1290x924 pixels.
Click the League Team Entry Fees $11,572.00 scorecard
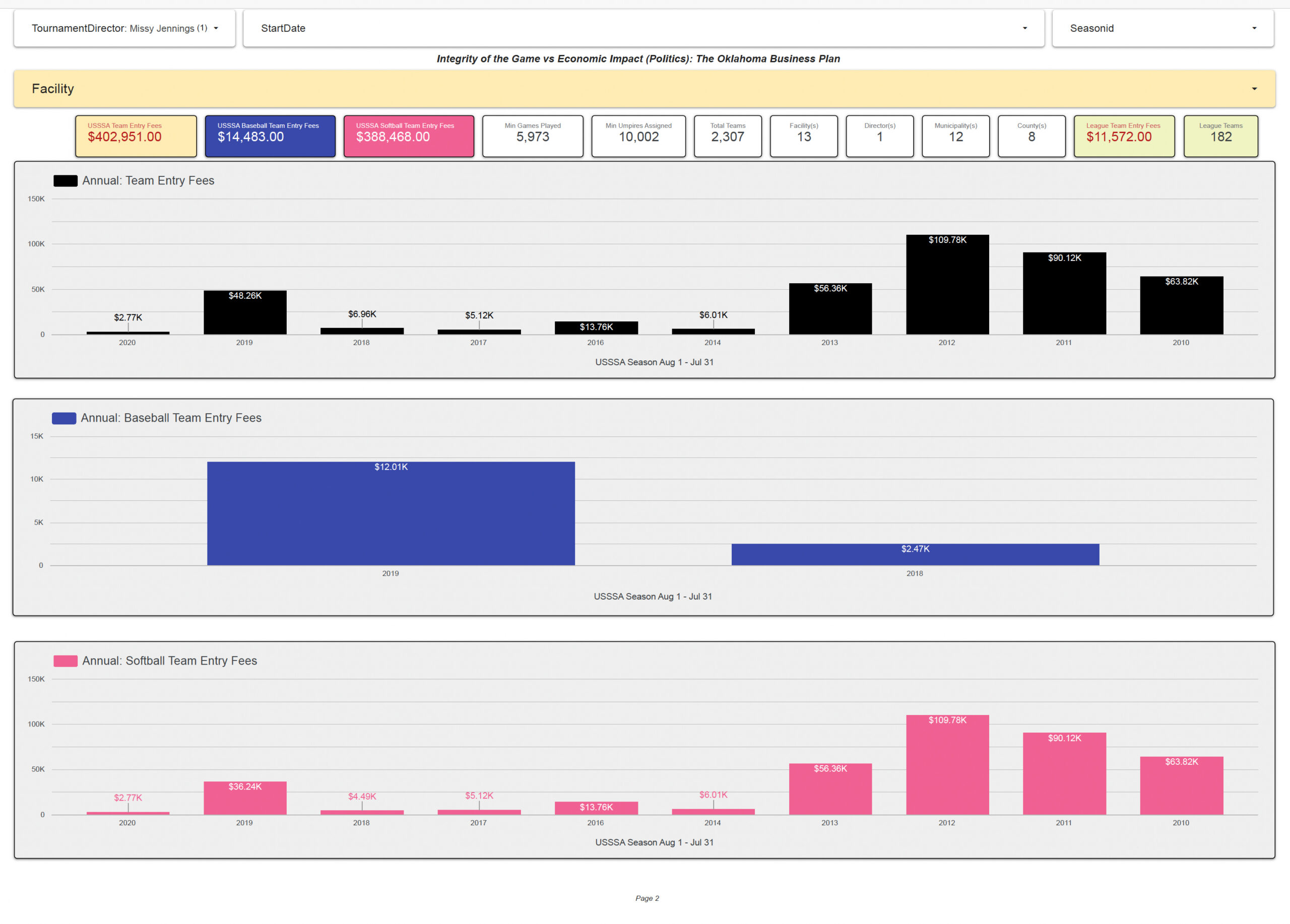point(1124,136)
